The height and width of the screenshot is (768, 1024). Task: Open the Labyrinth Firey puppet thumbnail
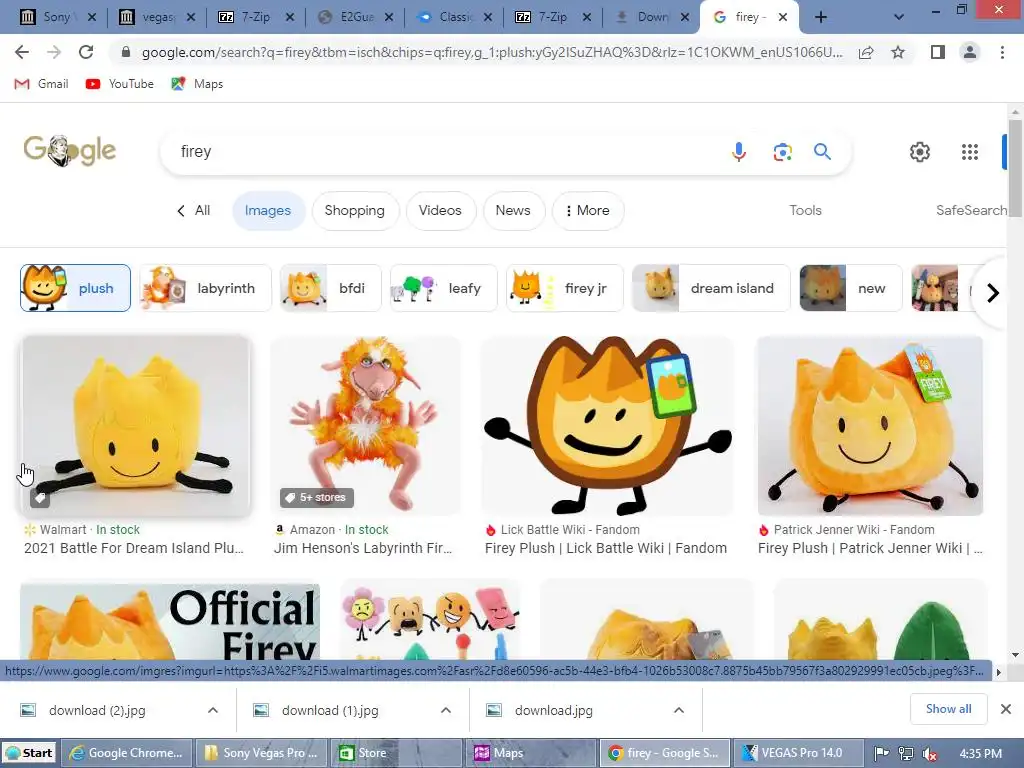click(366, 426)
